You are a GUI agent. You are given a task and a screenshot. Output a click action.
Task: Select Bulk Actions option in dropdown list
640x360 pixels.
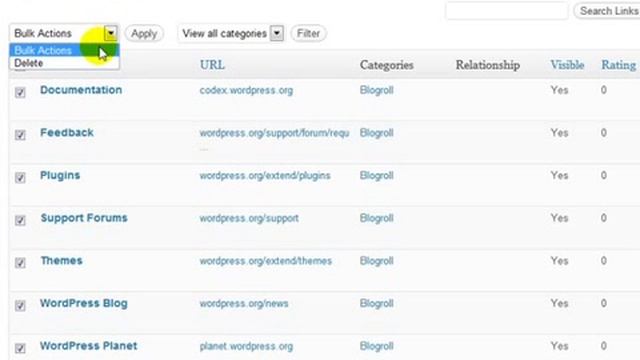(x=64, y=50)
